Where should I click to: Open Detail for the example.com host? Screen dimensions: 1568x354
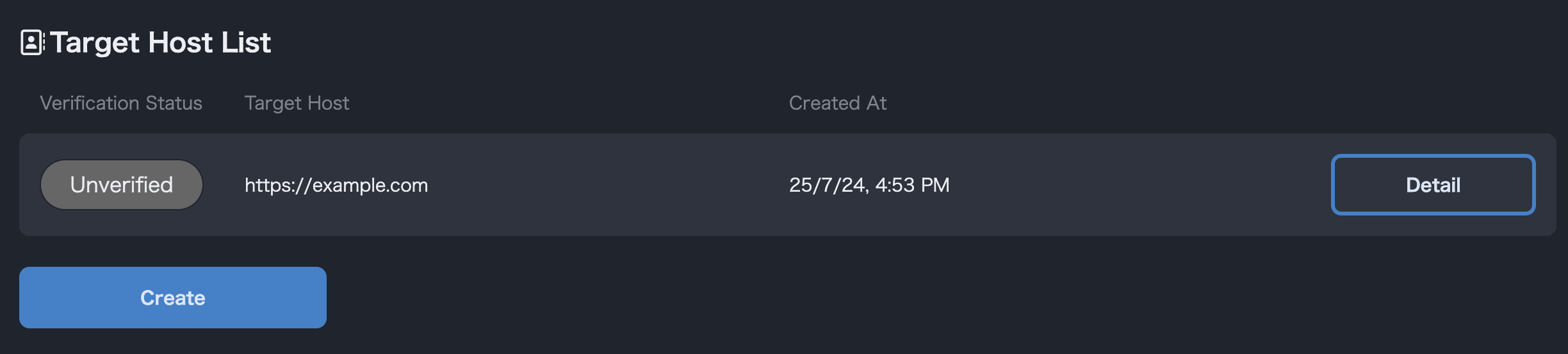tap(1433, 185)
